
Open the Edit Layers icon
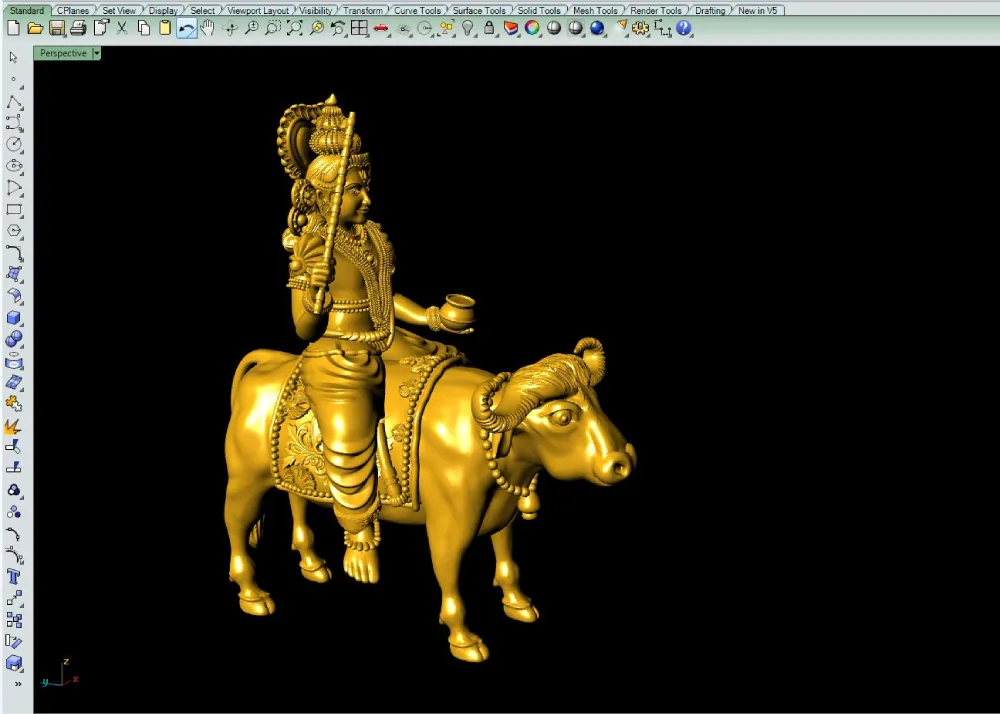[x=511, y=28]
